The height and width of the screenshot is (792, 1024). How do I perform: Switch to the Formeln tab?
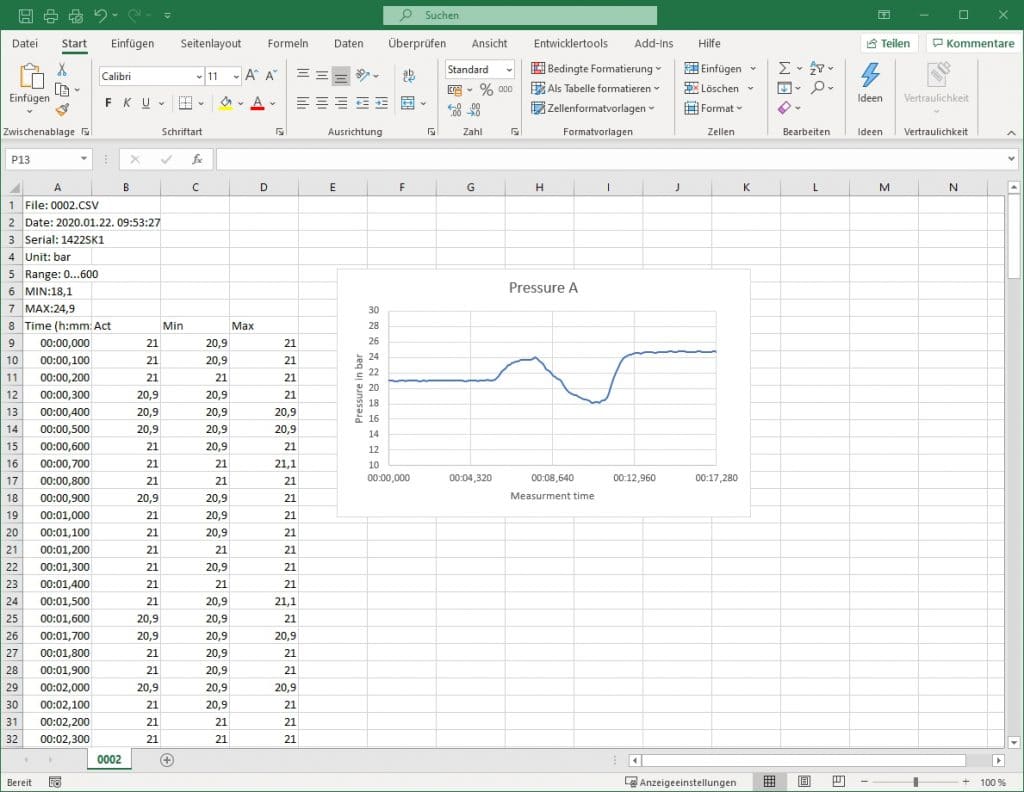288,44
